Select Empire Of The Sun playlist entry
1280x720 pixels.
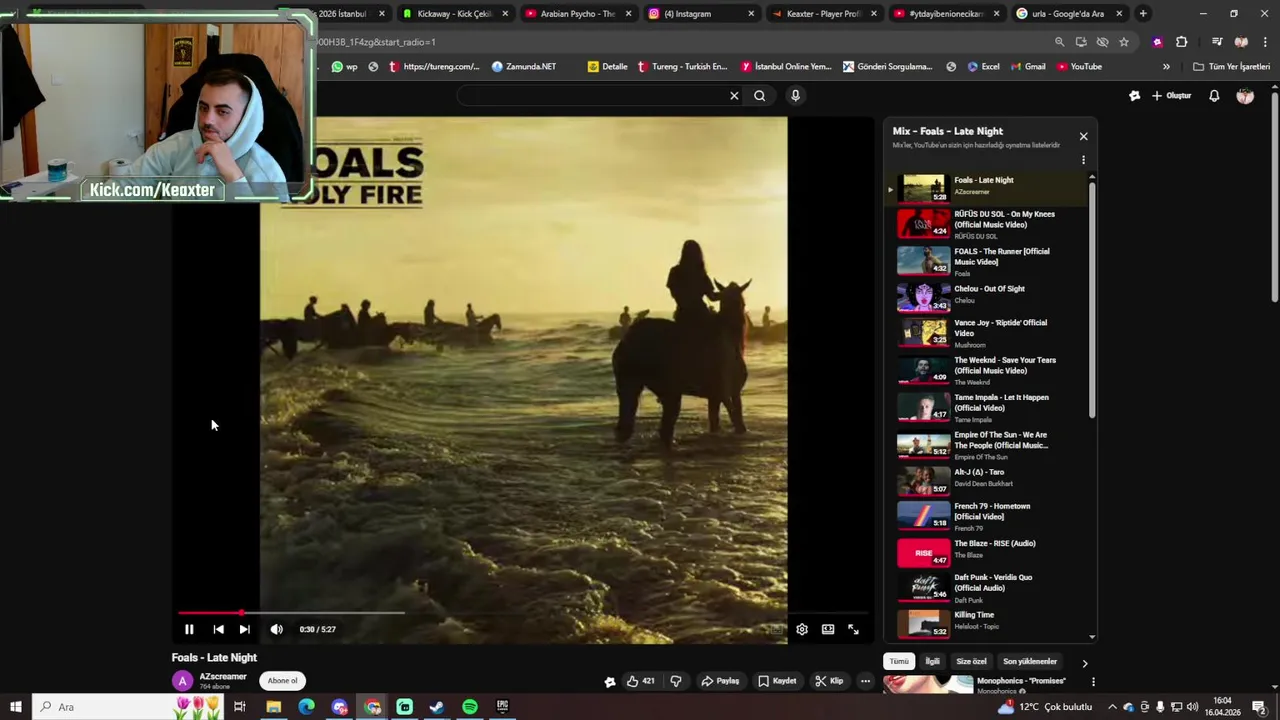(986, 445)
